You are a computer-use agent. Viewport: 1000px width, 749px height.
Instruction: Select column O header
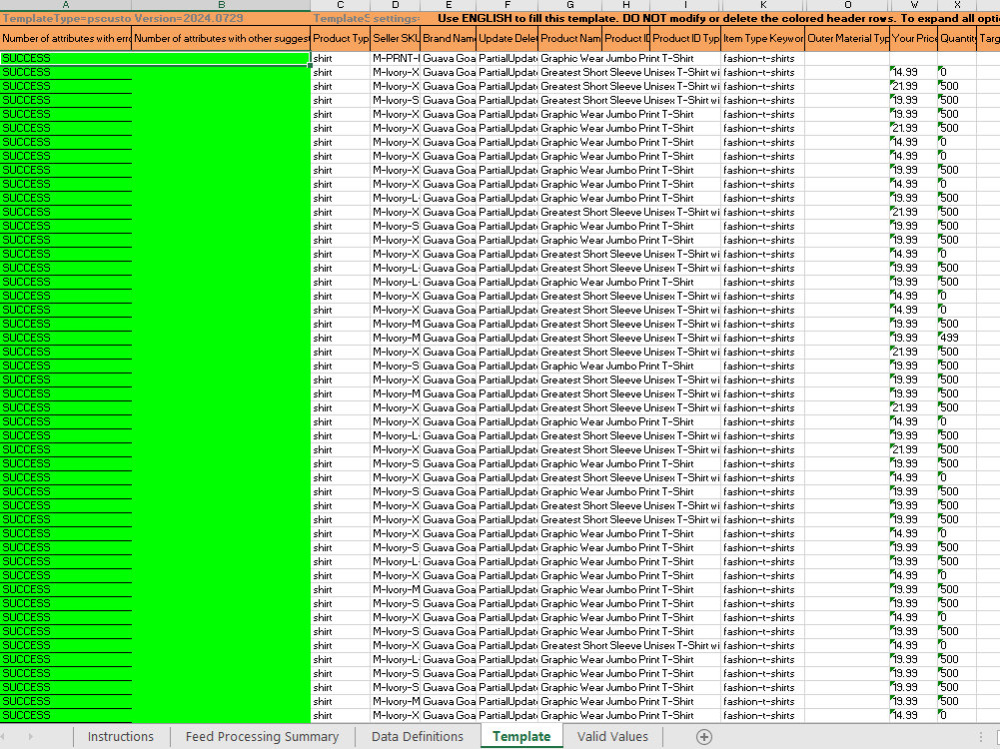pos(847,5)
